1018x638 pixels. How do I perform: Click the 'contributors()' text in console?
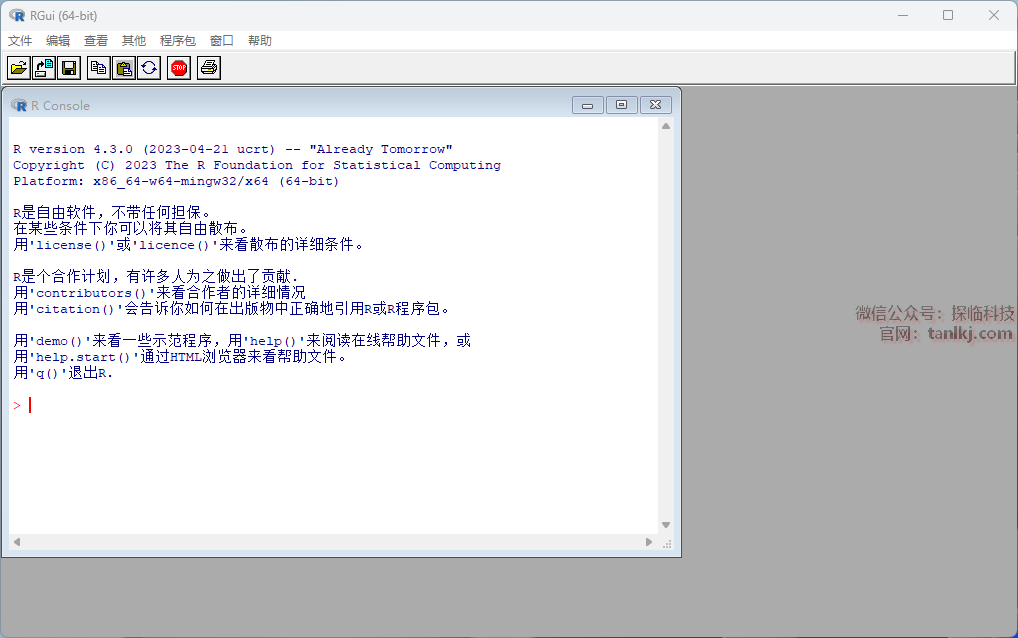[91, 293]
